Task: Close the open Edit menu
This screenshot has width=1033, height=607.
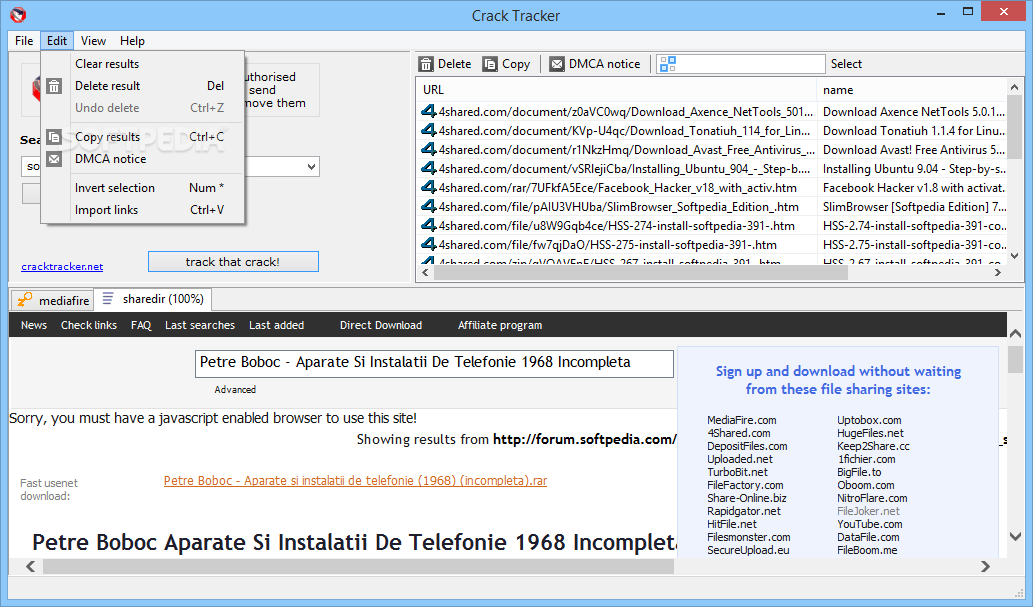Action: pyautogui.click(x=57, y=41)
